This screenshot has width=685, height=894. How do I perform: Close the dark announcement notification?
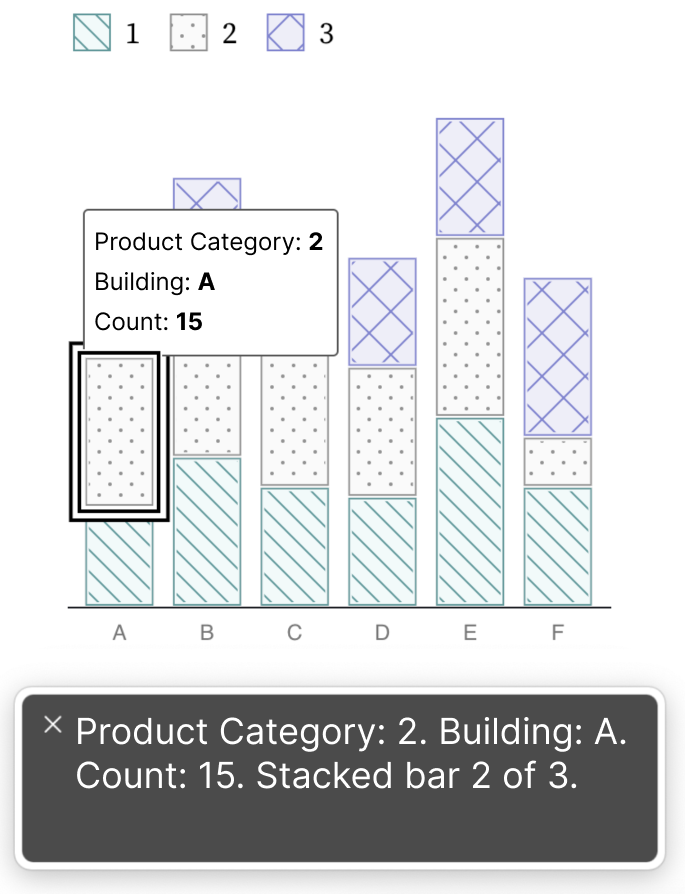[x=52, y=725]
